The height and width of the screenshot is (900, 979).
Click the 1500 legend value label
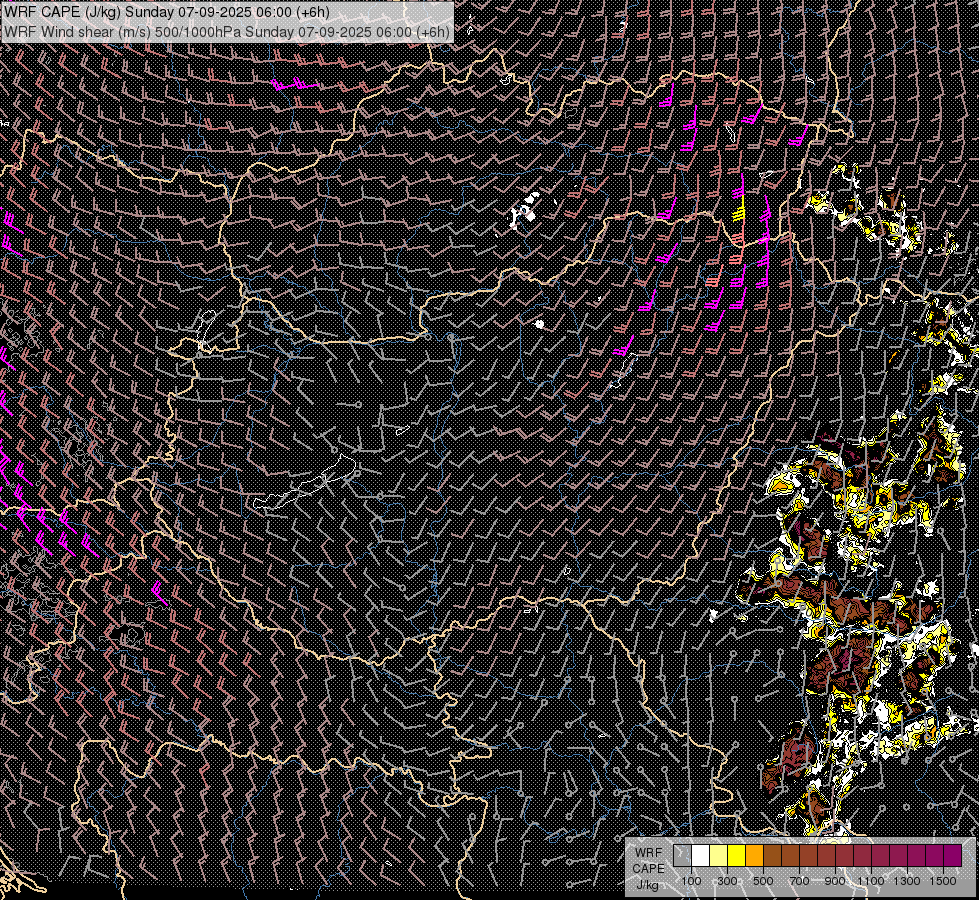[x=943, y=881]
